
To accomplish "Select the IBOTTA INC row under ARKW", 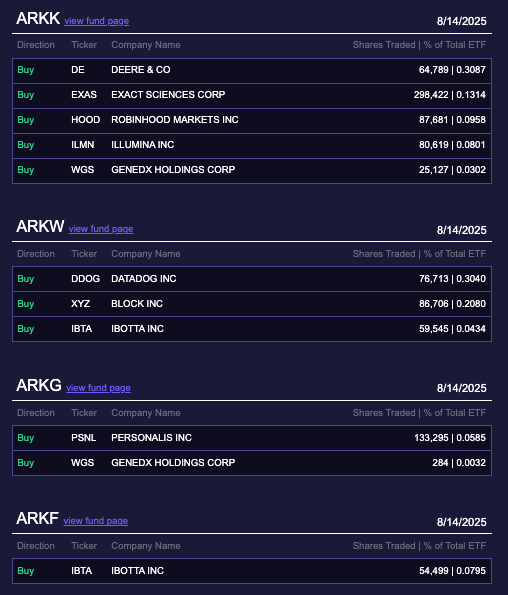I will 252,329.
